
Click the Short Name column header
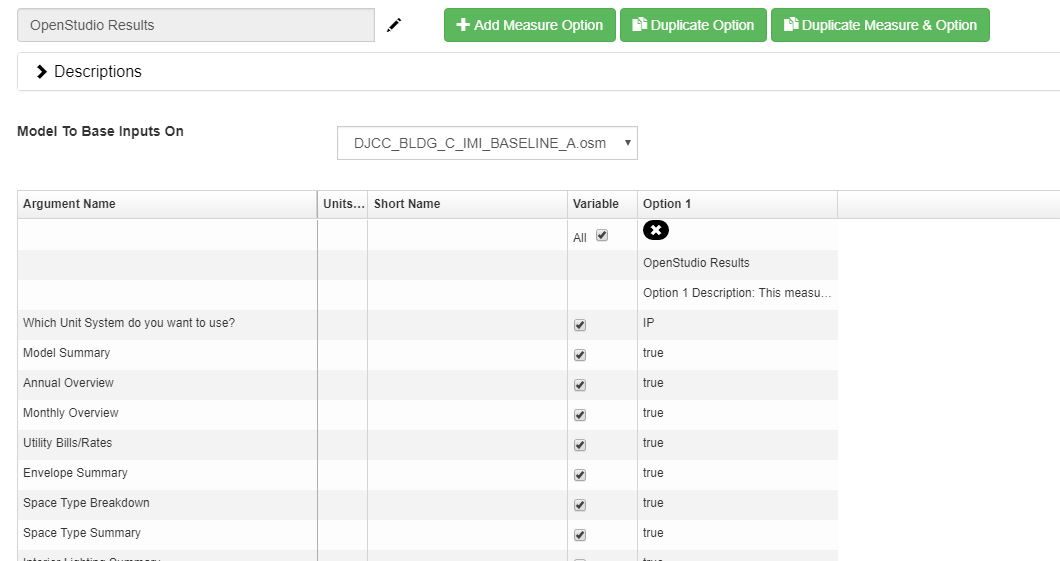pos(468,204)
